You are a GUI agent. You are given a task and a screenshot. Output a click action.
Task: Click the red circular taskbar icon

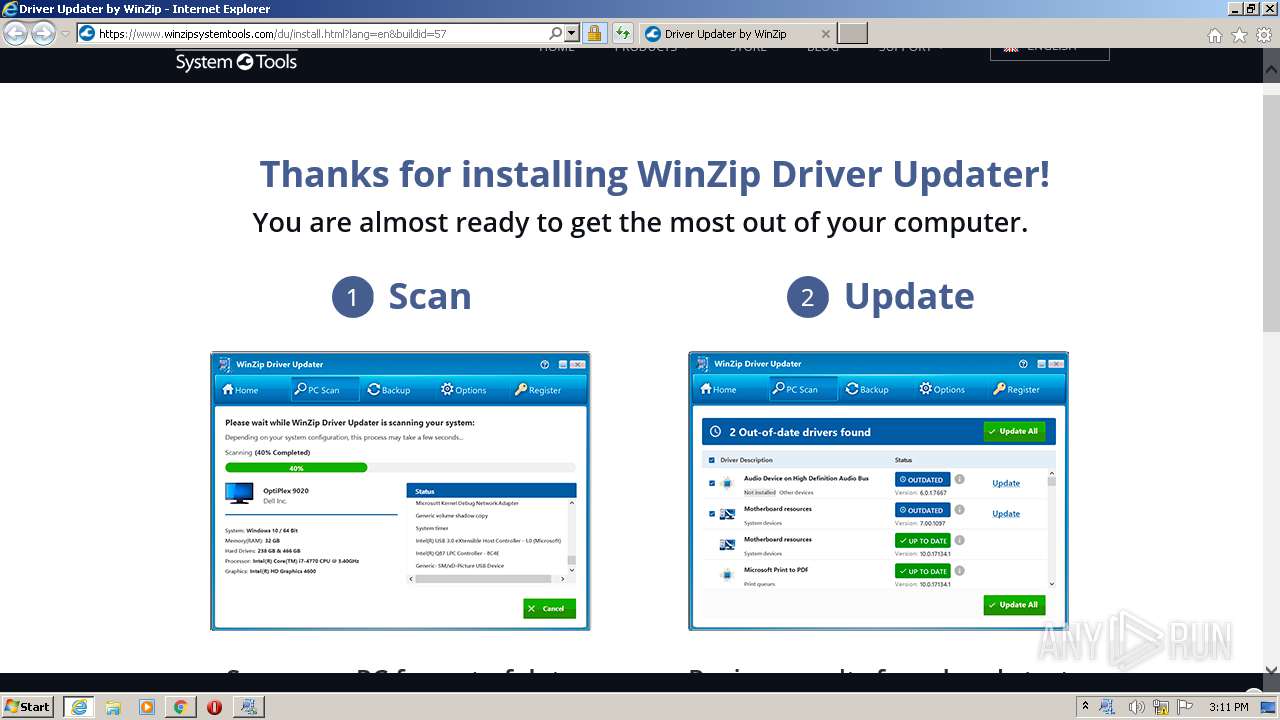[214, 707]
